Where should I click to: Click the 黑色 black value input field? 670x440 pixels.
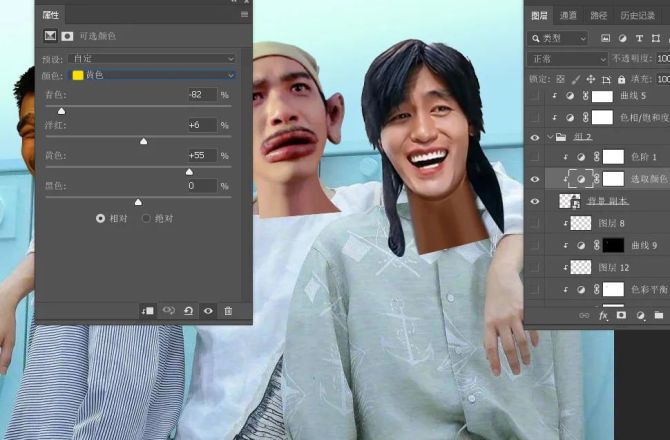pyautogui.click(x=201, y=186)
